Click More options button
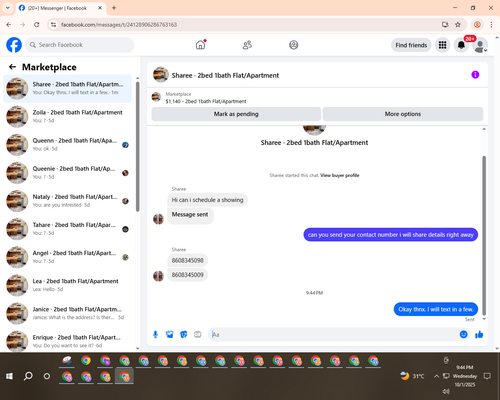 click(403, 114)
